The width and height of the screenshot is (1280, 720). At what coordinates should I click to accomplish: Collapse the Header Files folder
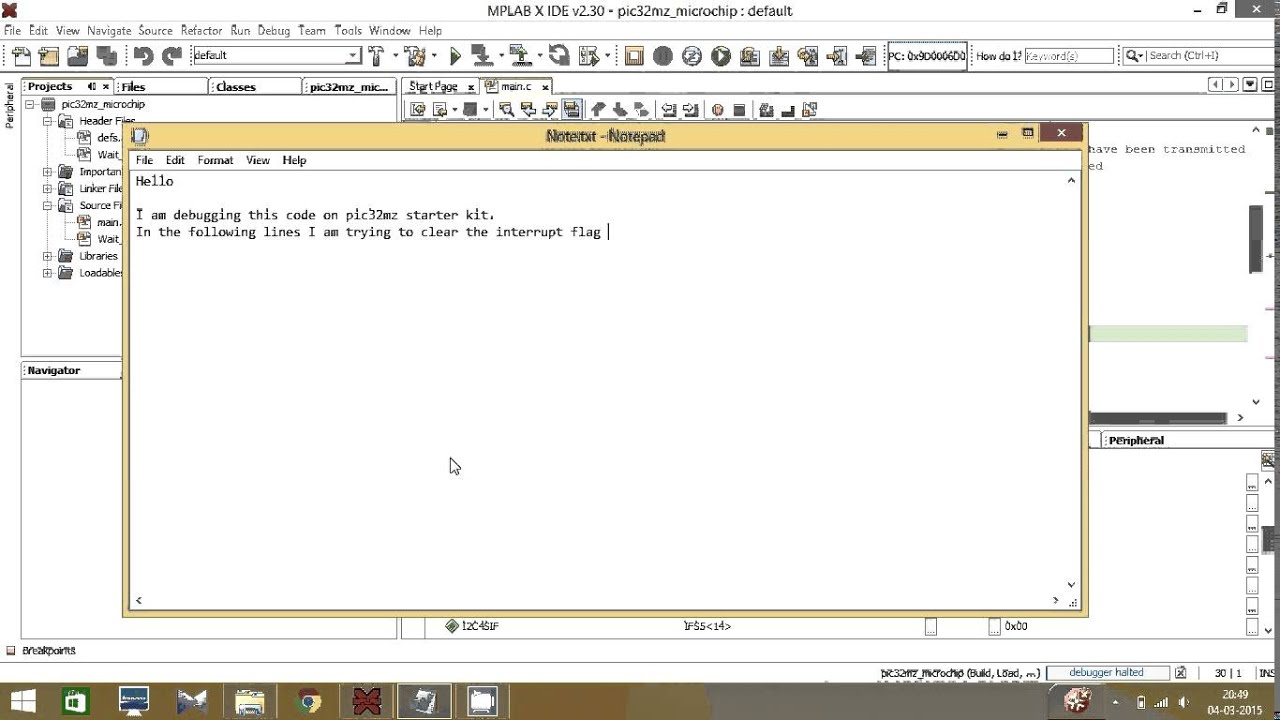47,121
